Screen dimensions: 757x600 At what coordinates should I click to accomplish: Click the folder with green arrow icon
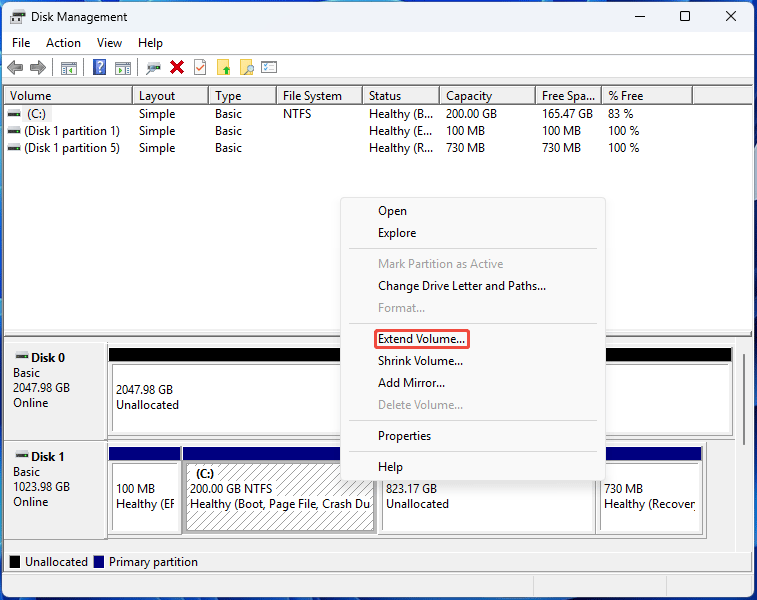click(x=224, y=67)
